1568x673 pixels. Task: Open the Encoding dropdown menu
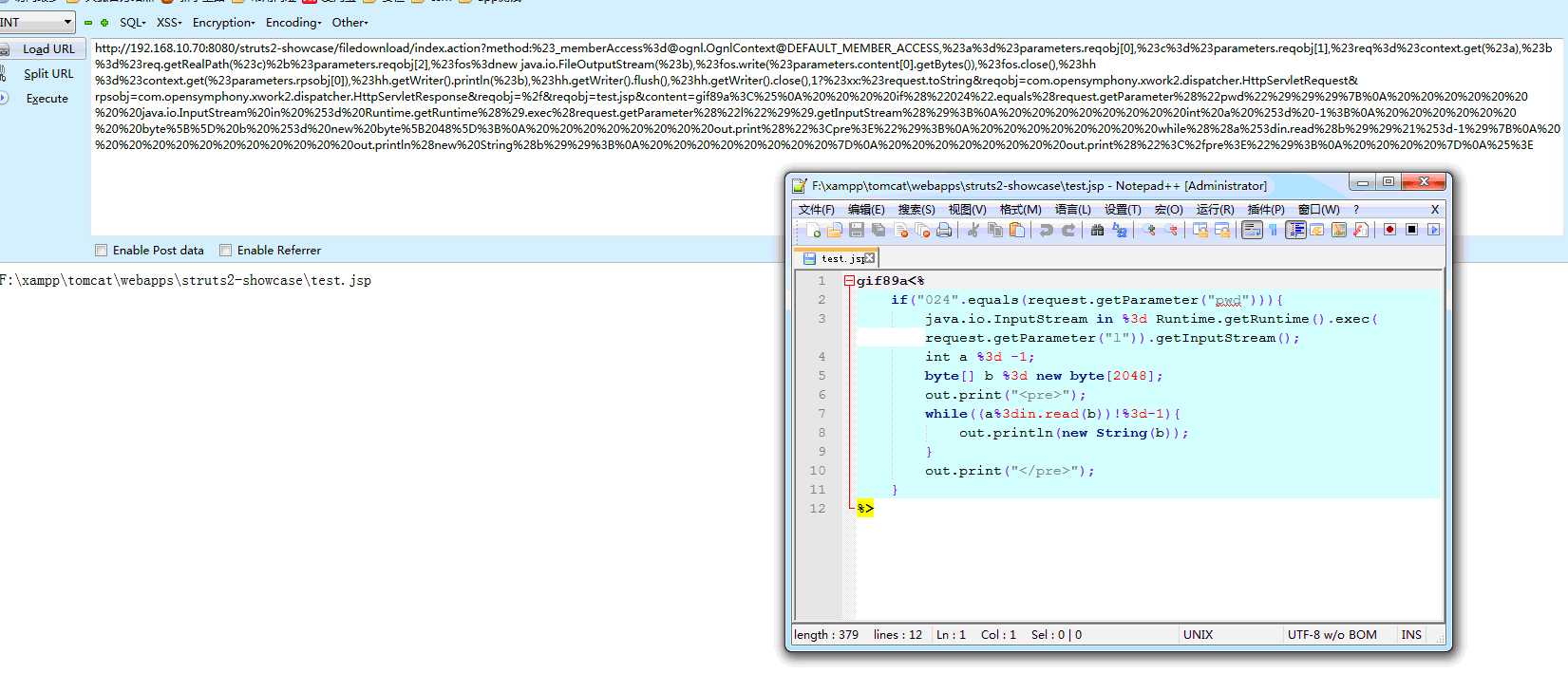[293, 23]
